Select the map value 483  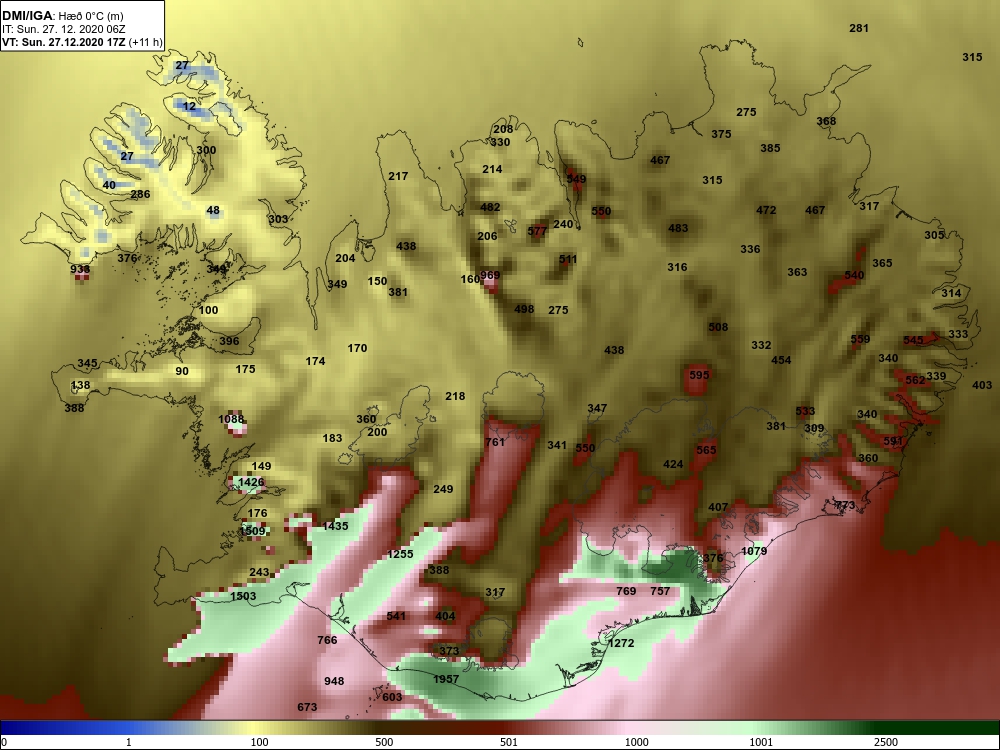[678, 228]
